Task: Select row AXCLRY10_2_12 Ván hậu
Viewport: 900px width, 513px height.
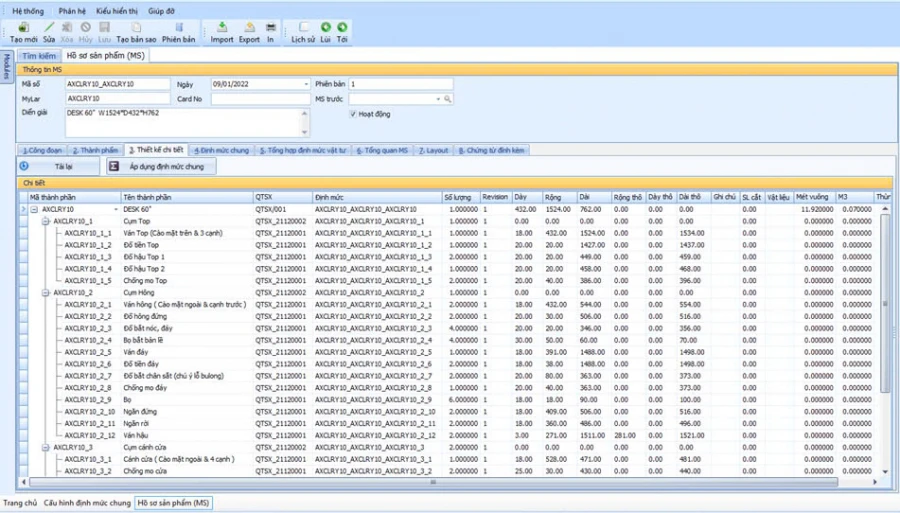Action: pyautogui.click(x=448, y=436)
